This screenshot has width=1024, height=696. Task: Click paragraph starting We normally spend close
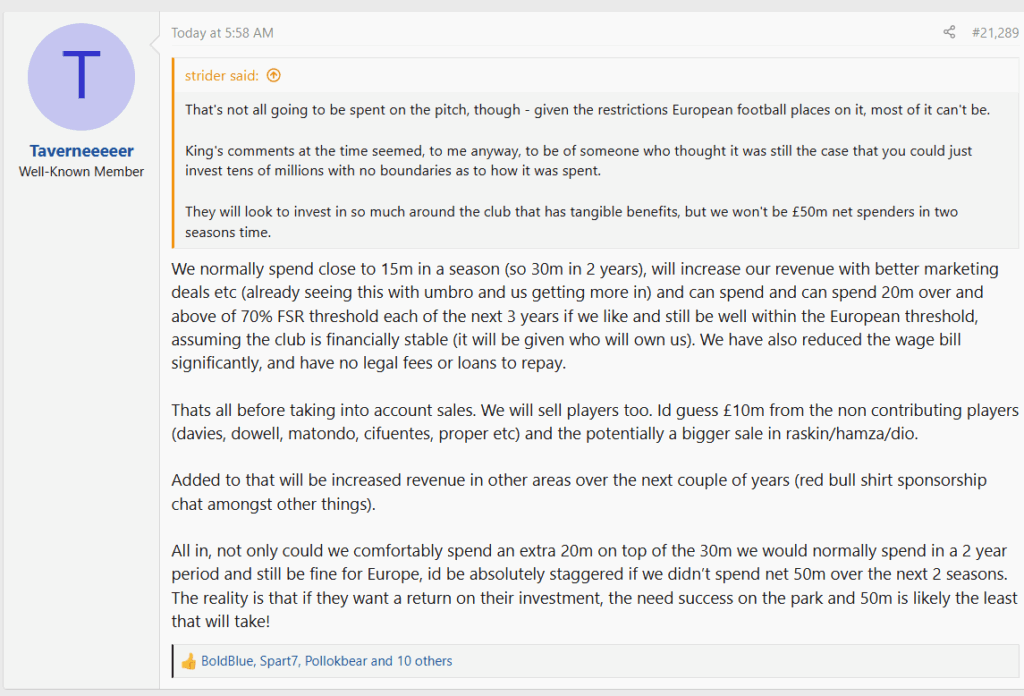click(585, 316)
